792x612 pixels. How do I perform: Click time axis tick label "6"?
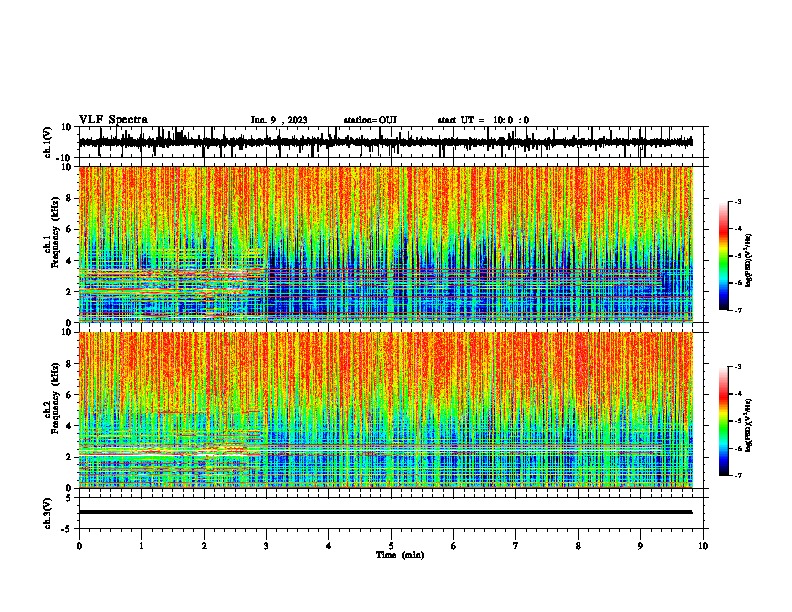tap(454, 546)
